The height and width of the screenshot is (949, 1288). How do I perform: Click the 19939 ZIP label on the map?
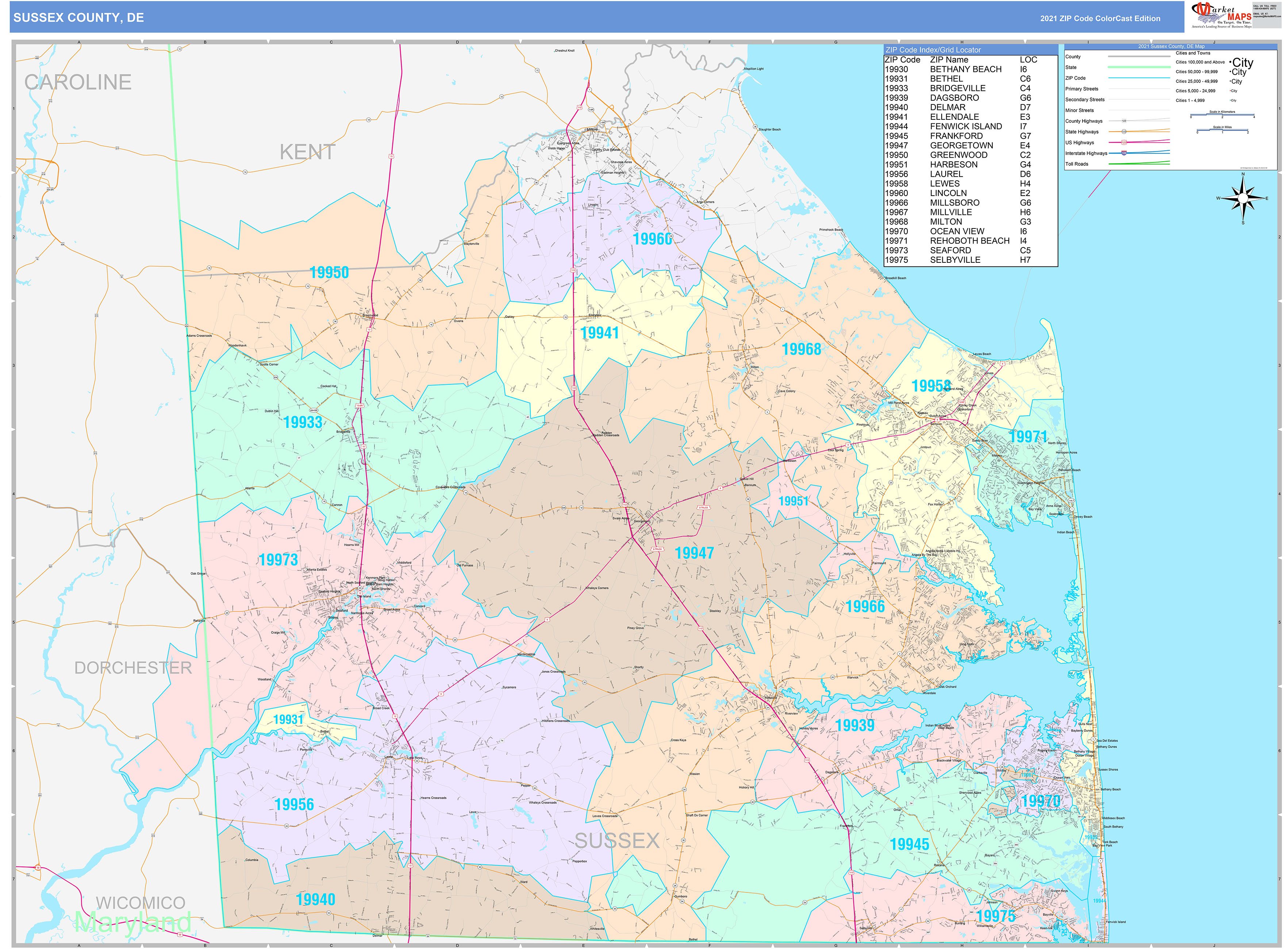(x=855, y=725)
